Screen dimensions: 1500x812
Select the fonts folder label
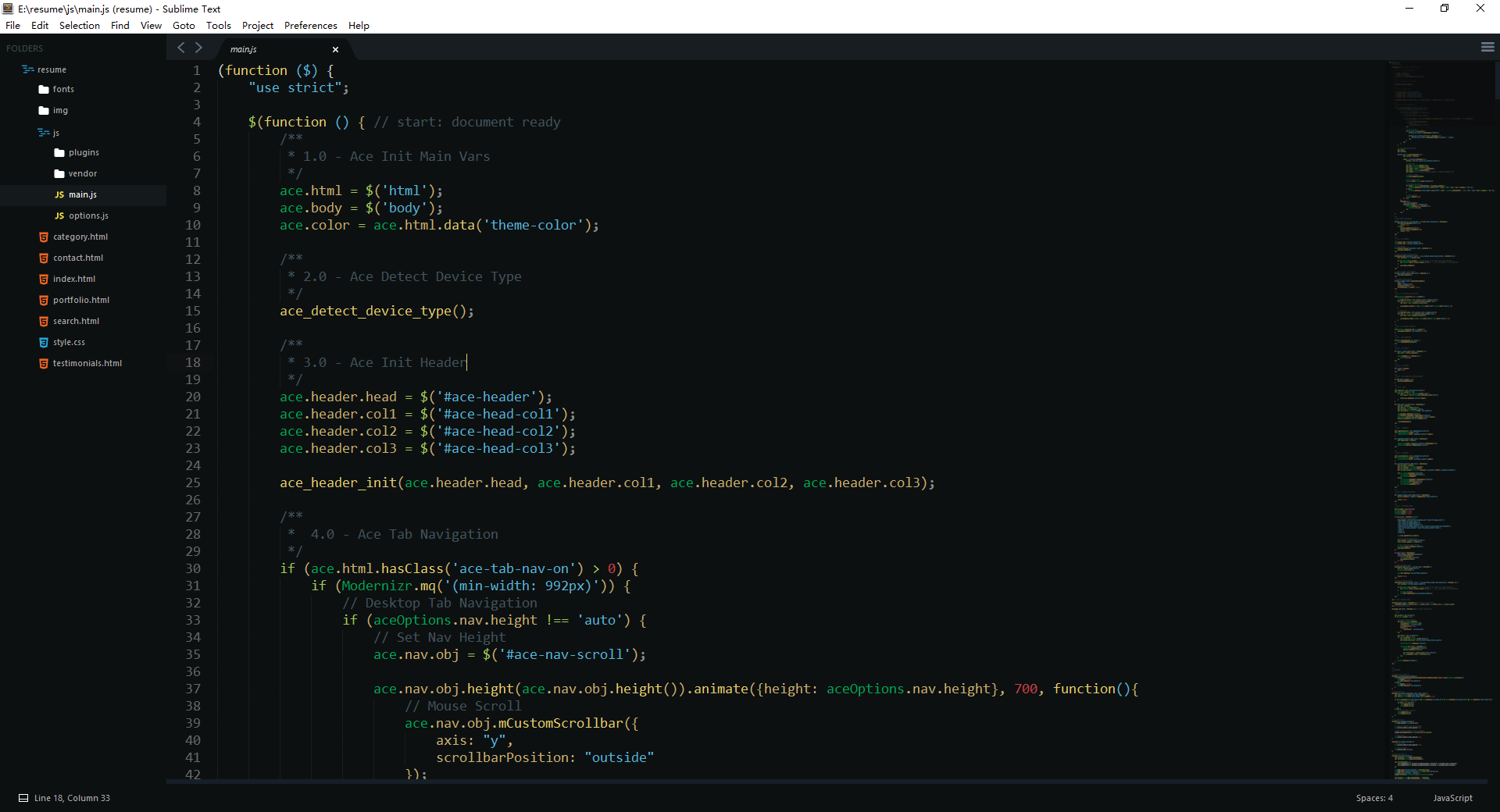click(63, 89)
